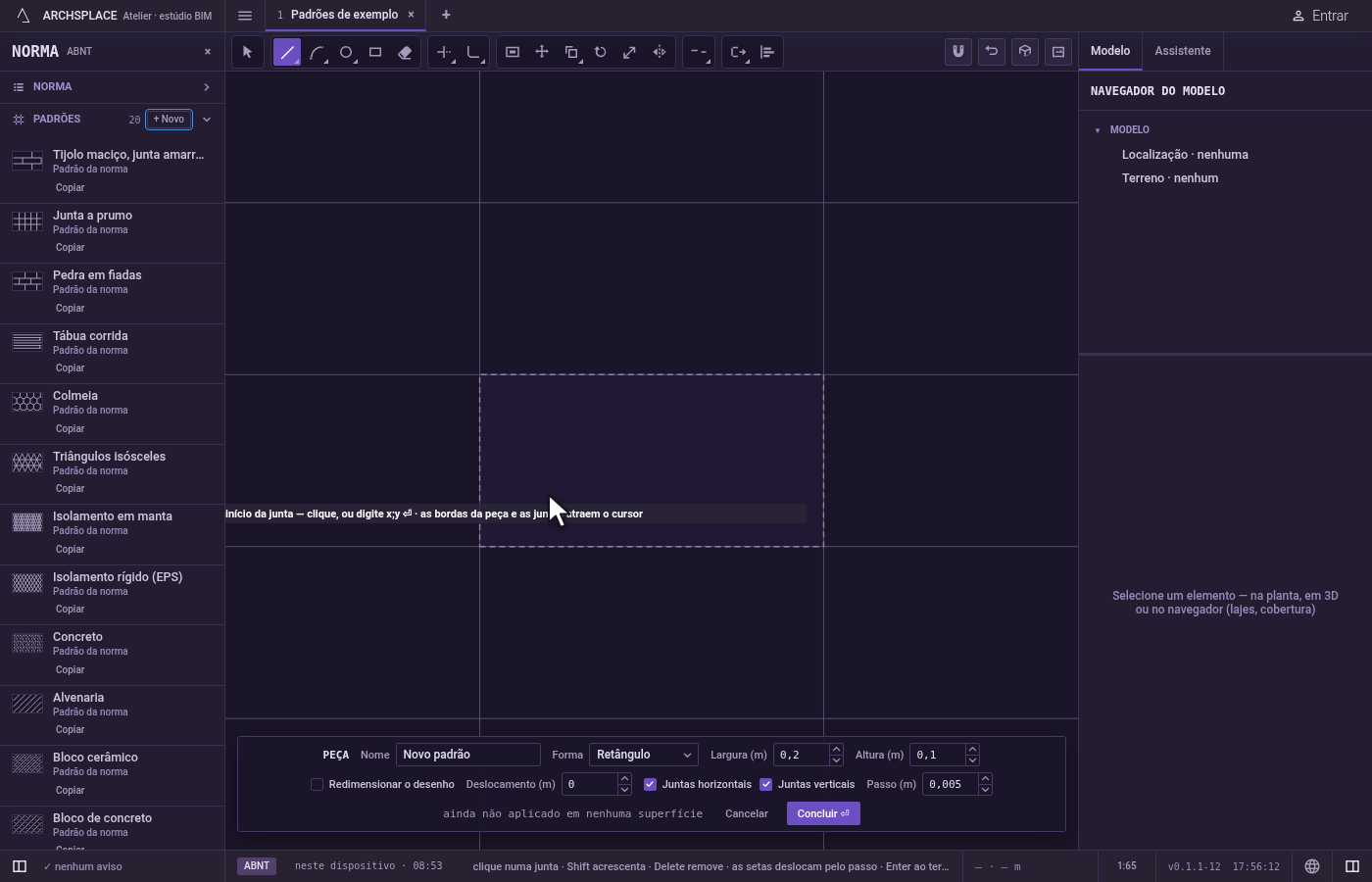Viewport: 1372px width, 882px height.
Task: Add a new tab with plus
Action: tap(446, 15)
